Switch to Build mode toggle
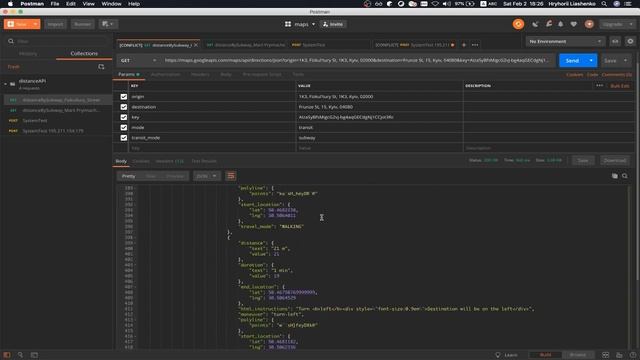Image resolution: width=640 pixels, height=360 pixels. pos(545,355)
